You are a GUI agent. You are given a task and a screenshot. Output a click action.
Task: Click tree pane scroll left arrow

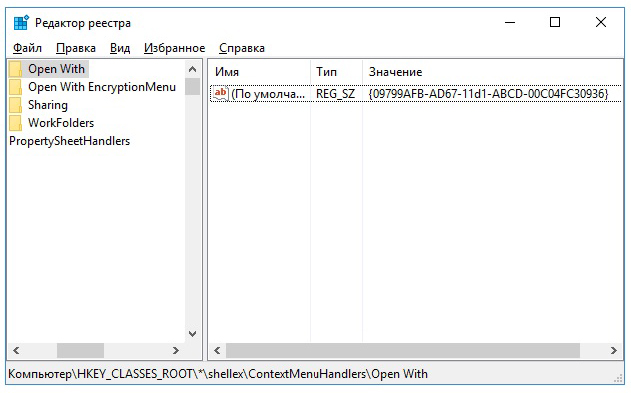click(16, 350)
